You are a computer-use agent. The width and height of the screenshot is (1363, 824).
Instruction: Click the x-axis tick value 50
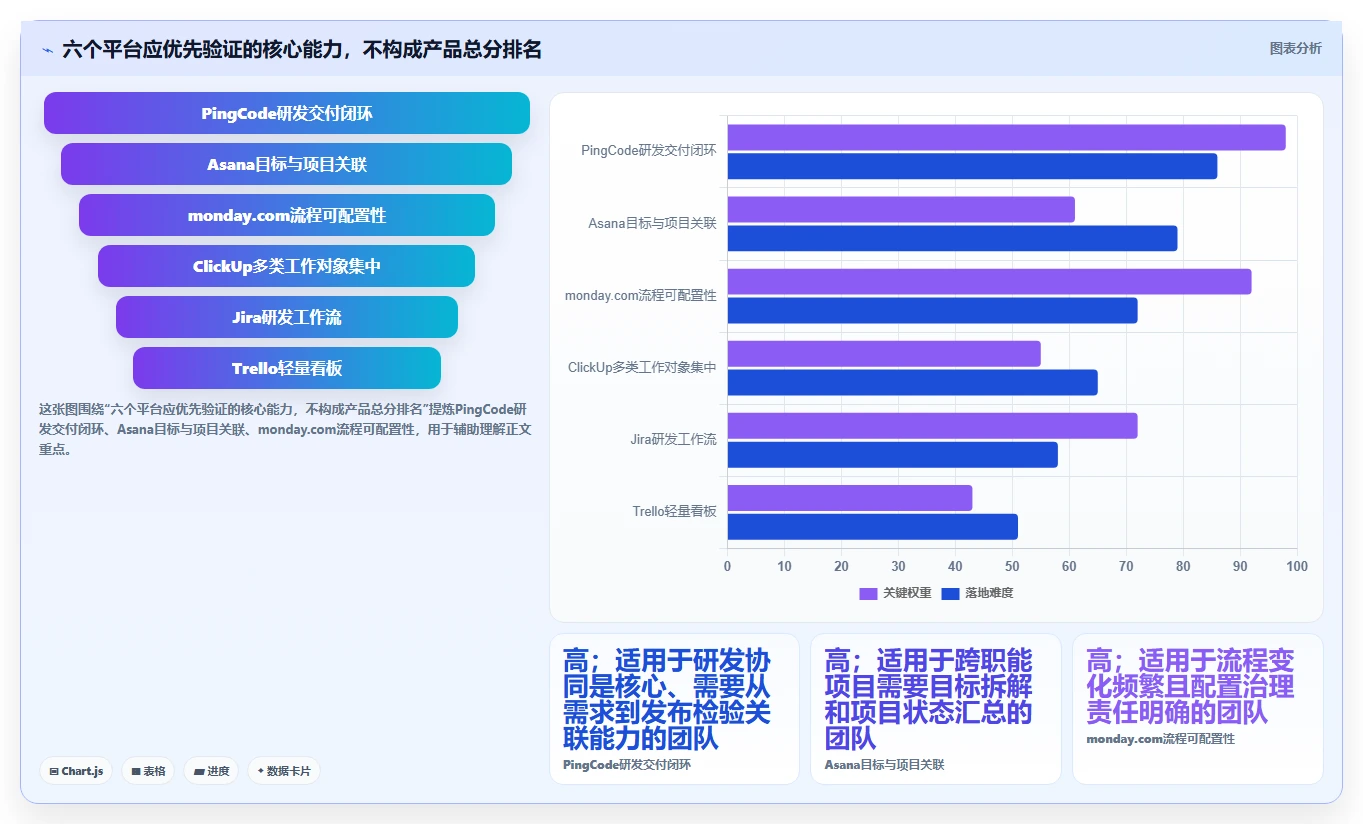(1012, 566)
